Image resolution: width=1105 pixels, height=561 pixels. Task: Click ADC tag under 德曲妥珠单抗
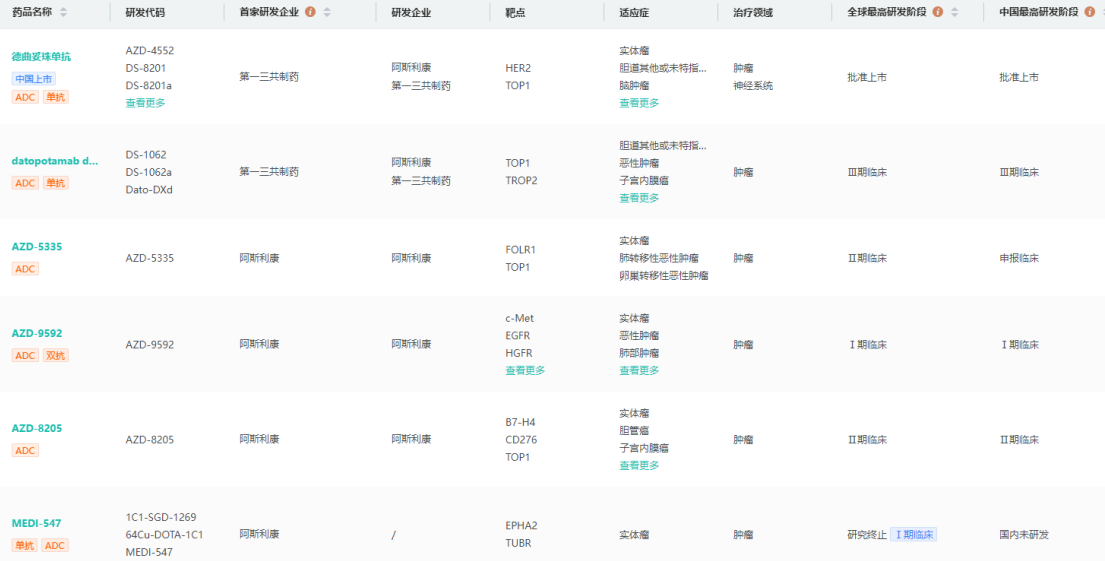25,97
